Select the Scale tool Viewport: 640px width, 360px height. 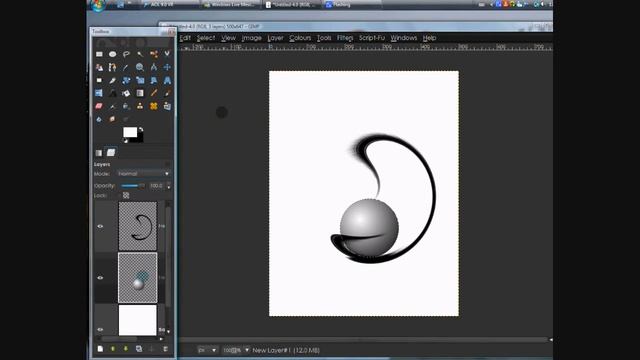[140, 80]
